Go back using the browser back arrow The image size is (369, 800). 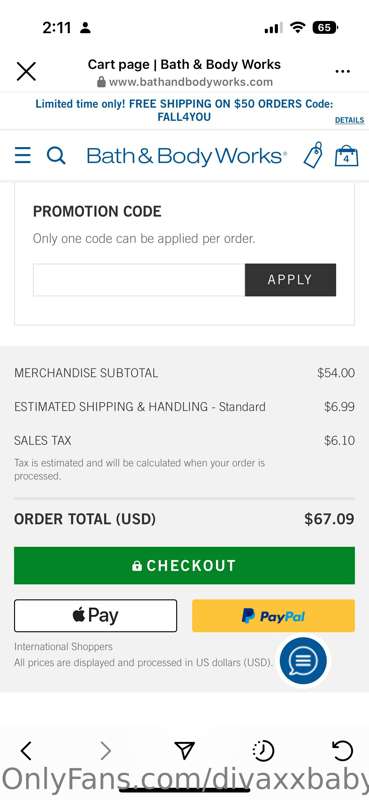(26, 751)
